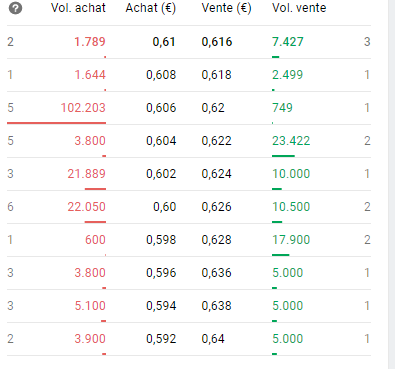Select the Vol. achat column header
The width and height of the screenshot is (395, 369).
(x=78, y=8)
